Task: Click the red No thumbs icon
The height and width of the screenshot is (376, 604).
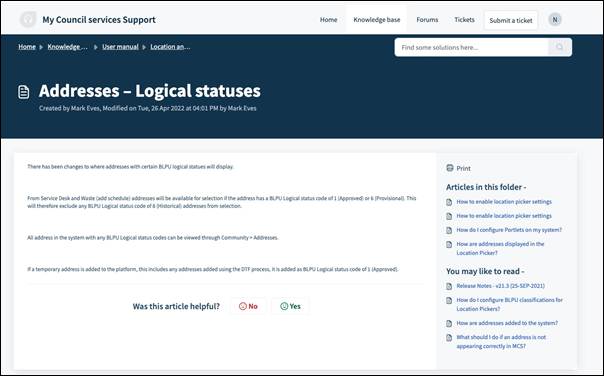Action: 243,306
